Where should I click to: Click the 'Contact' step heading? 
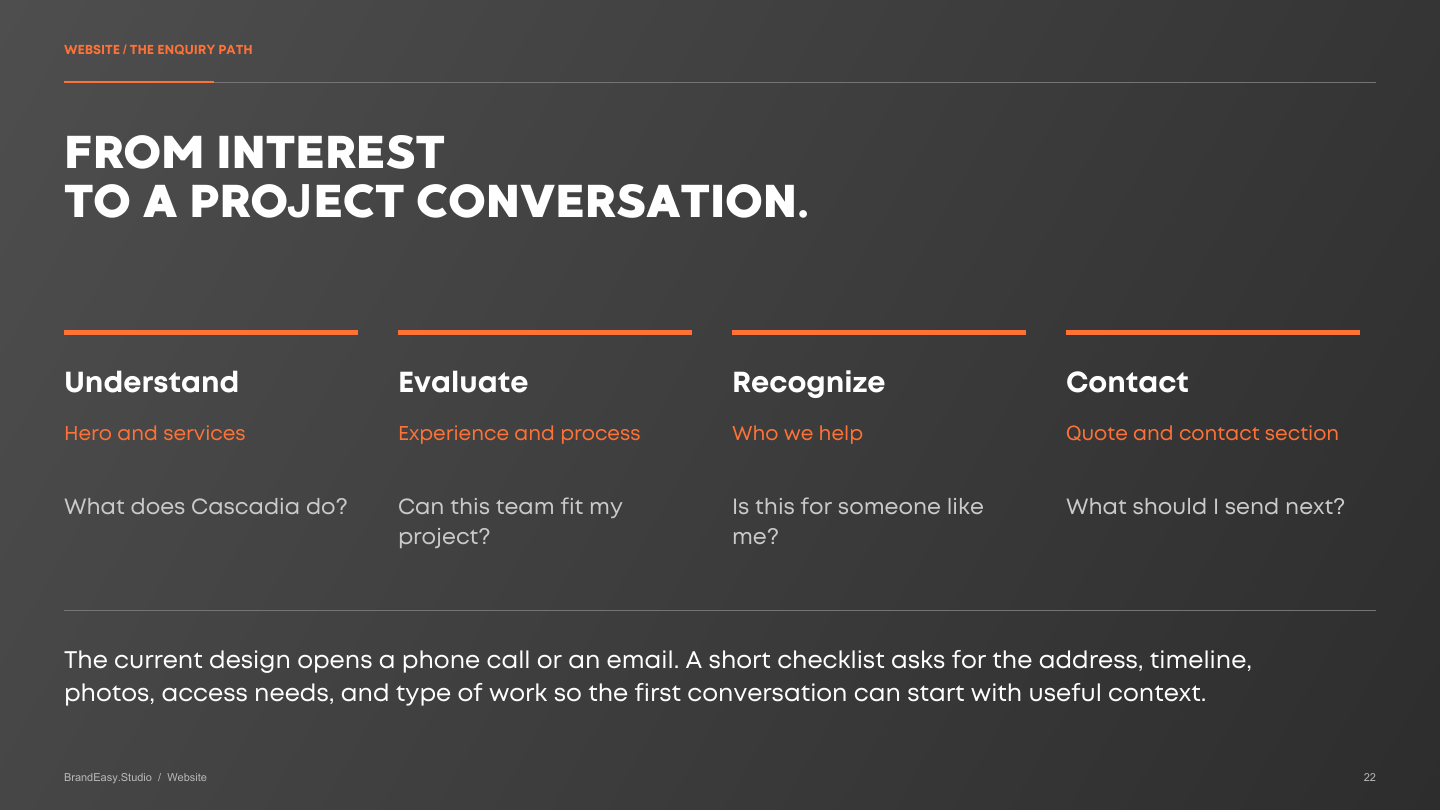click(x=1127, y=382)
